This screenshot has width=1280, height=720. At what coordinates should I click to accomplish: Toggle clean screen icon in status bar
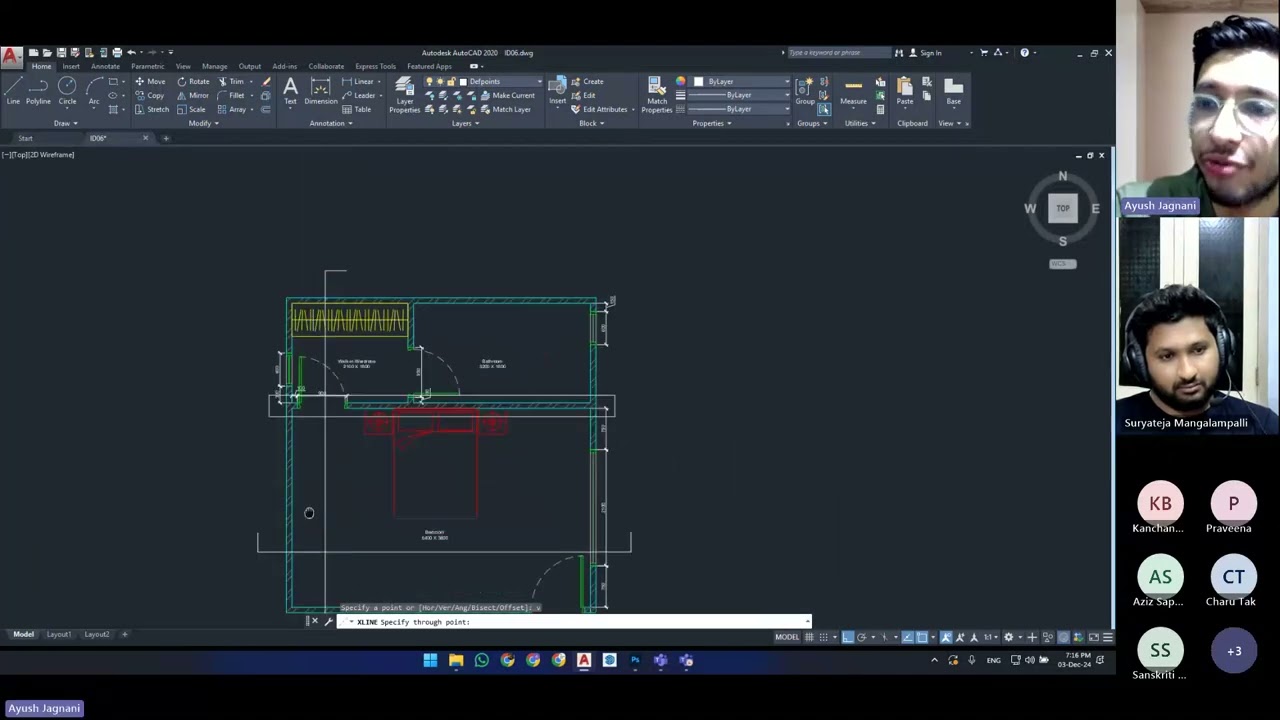click(x=1093, y=637)
